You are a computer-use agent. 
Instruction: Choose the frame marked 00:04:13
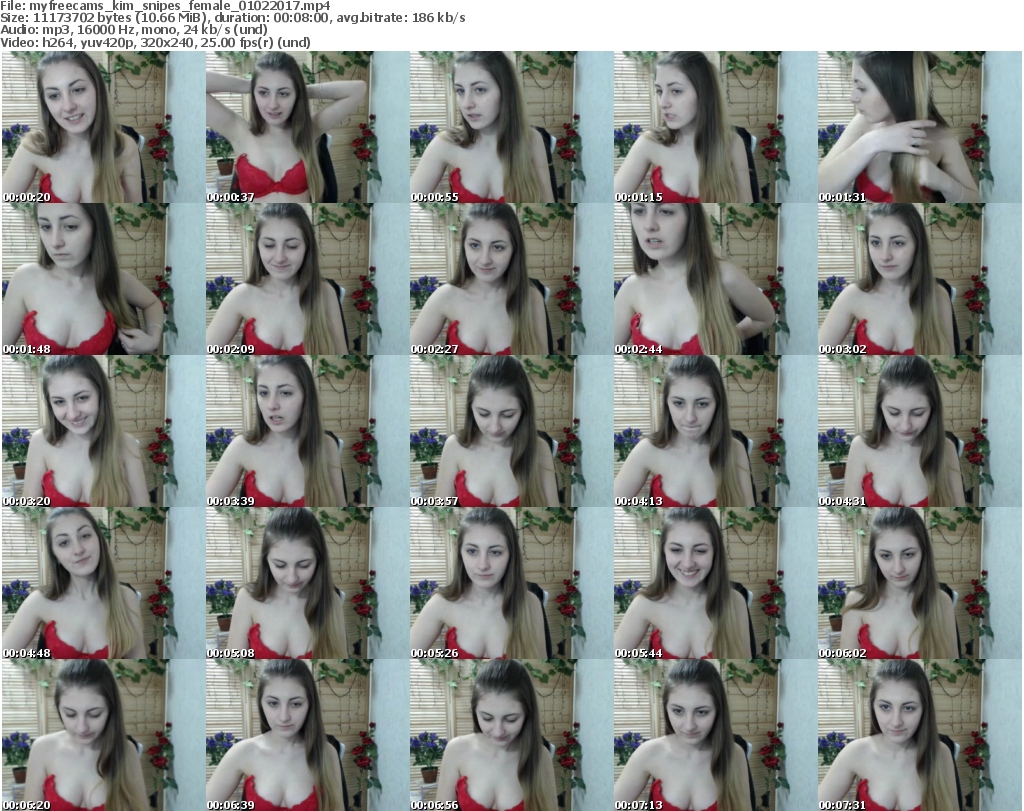715,431
